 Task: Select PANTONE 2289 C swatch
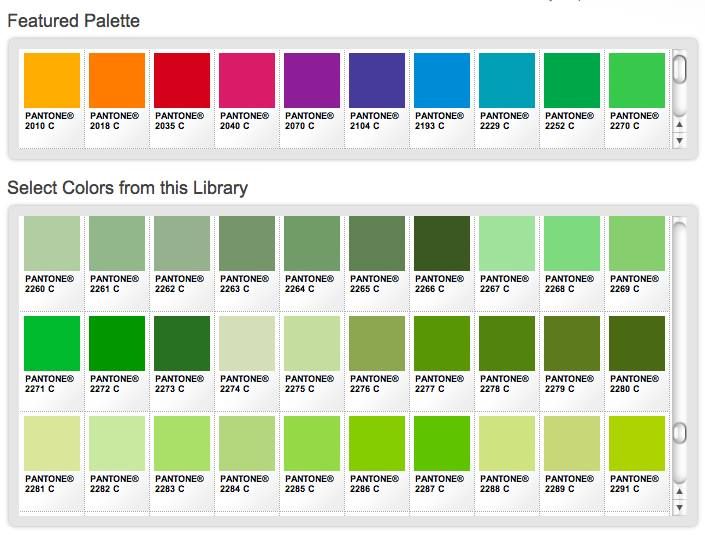[571, 443]
